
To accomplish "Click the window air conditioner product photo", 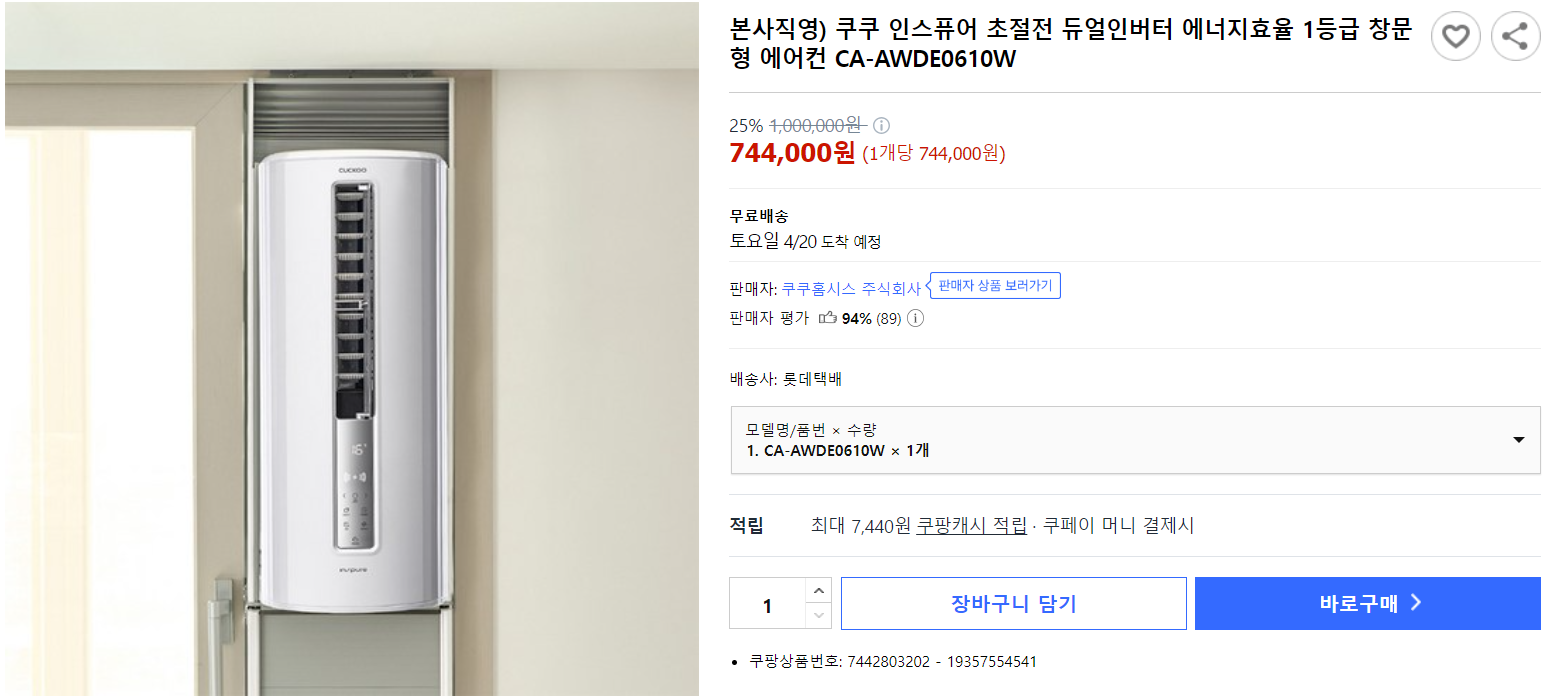I will pos(350,350).
